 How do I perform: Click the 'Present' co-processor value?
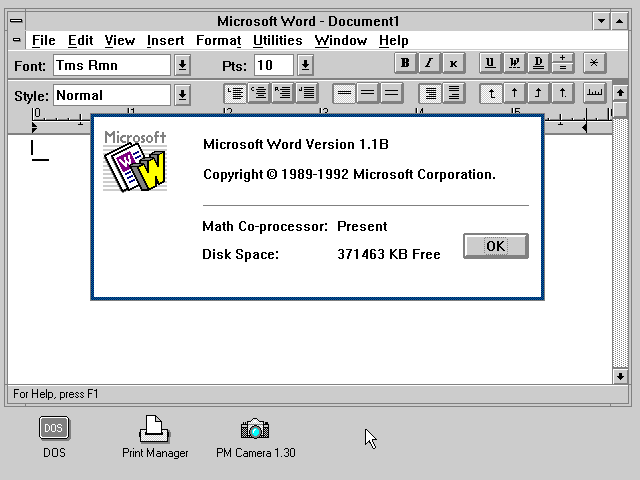point(362,226)
